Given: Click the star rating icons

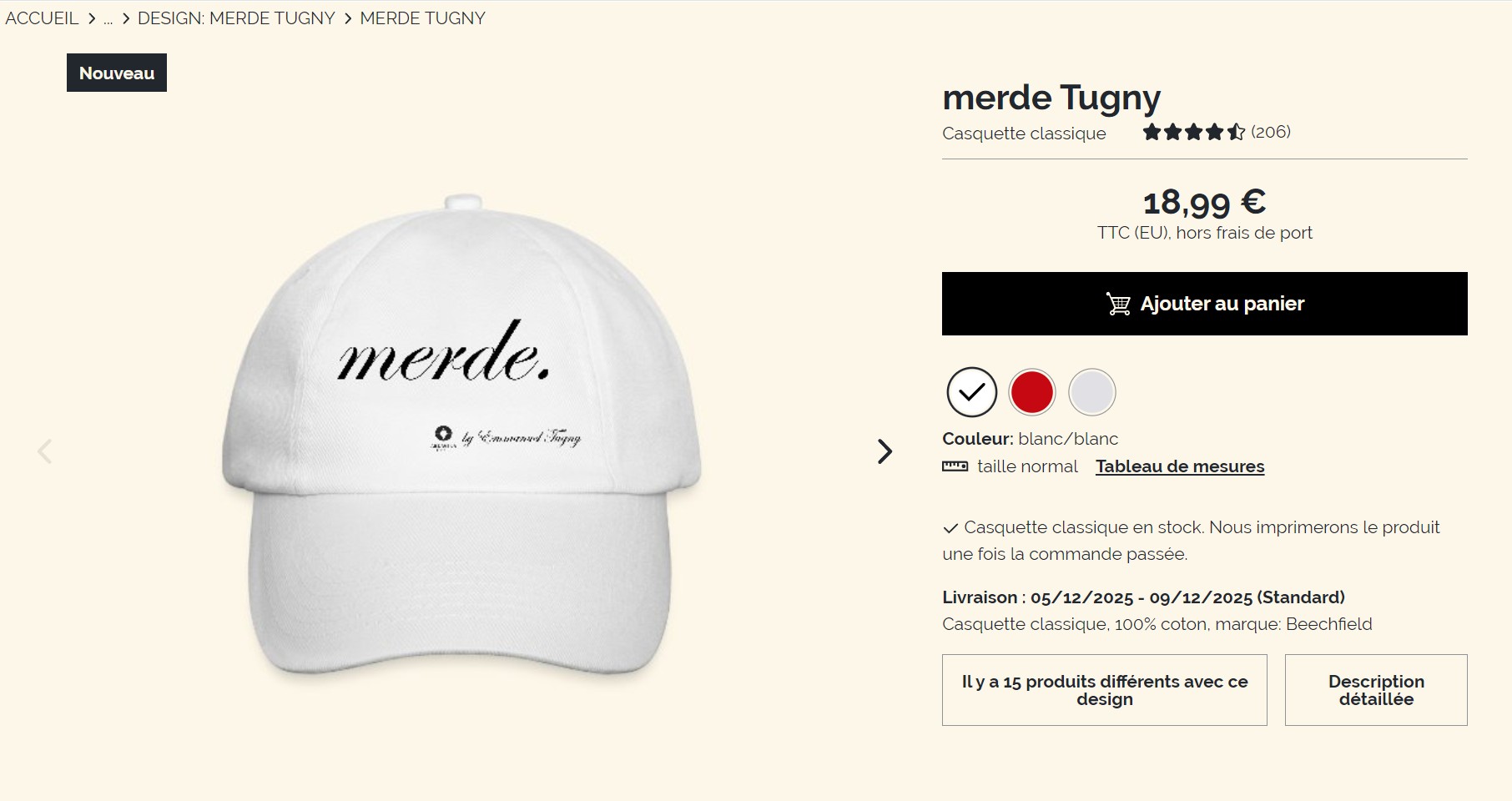Looking at the screenshot, I should [x=1194, y=132].
